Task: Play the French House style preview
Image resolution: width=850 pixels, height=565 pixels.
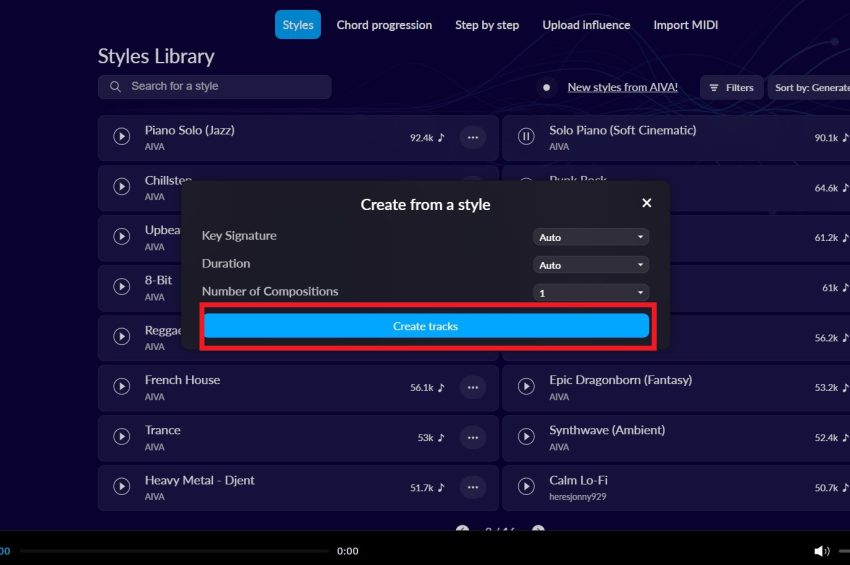Action: coord(122,387)
